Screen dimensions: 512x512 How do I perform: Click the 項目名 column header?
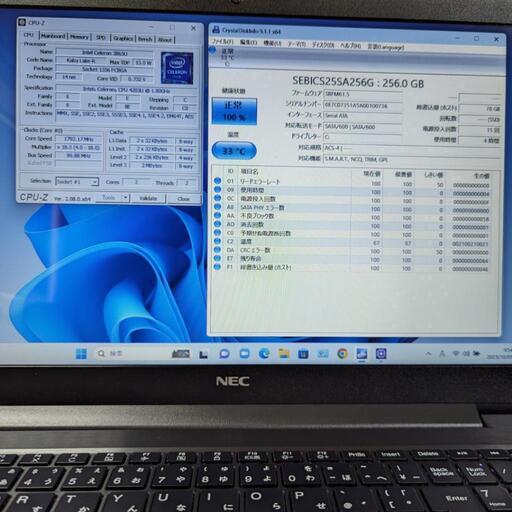pos(249,172)
